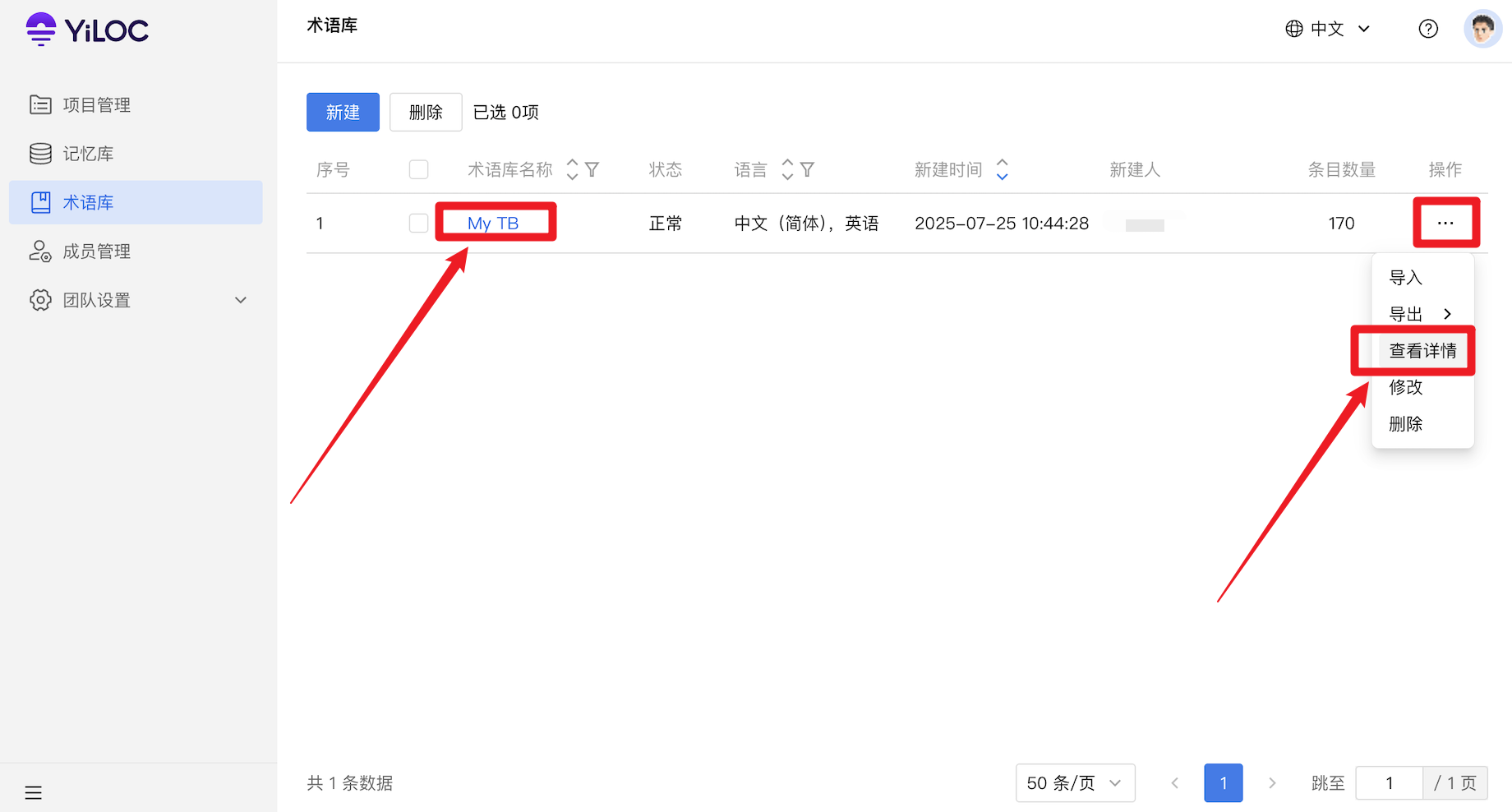Select 术语库 in the sidebar
1512x812 pixels.
point(136,202)
